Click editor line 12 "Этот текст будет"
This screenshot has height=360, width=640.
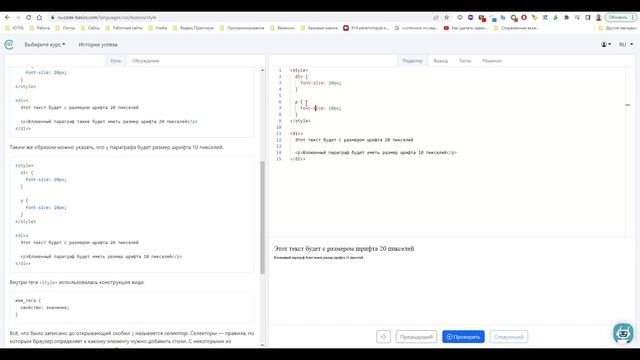pos(354,140)
